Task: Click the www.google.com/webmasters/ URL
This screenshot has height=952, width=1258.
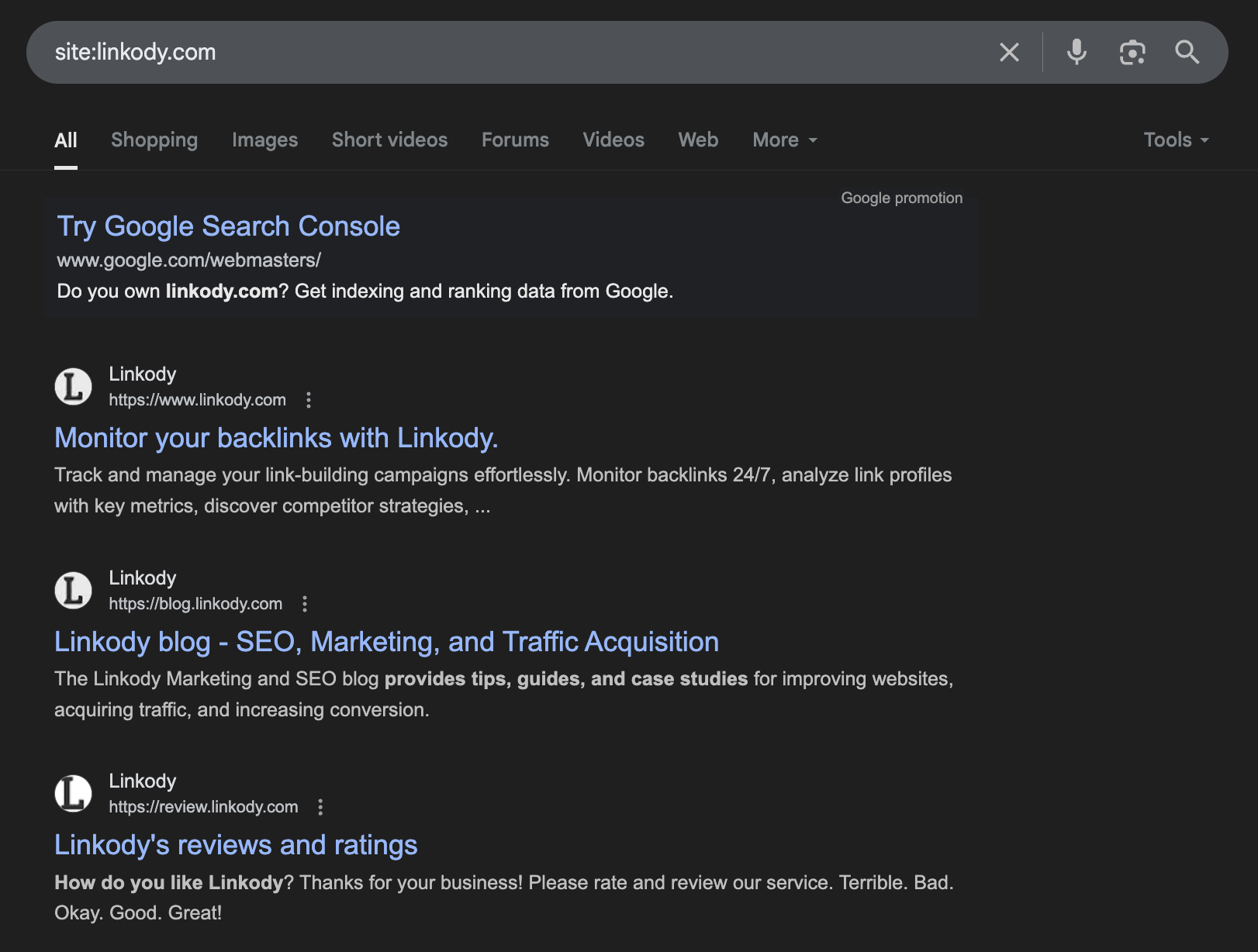Action: coord(189,260)
